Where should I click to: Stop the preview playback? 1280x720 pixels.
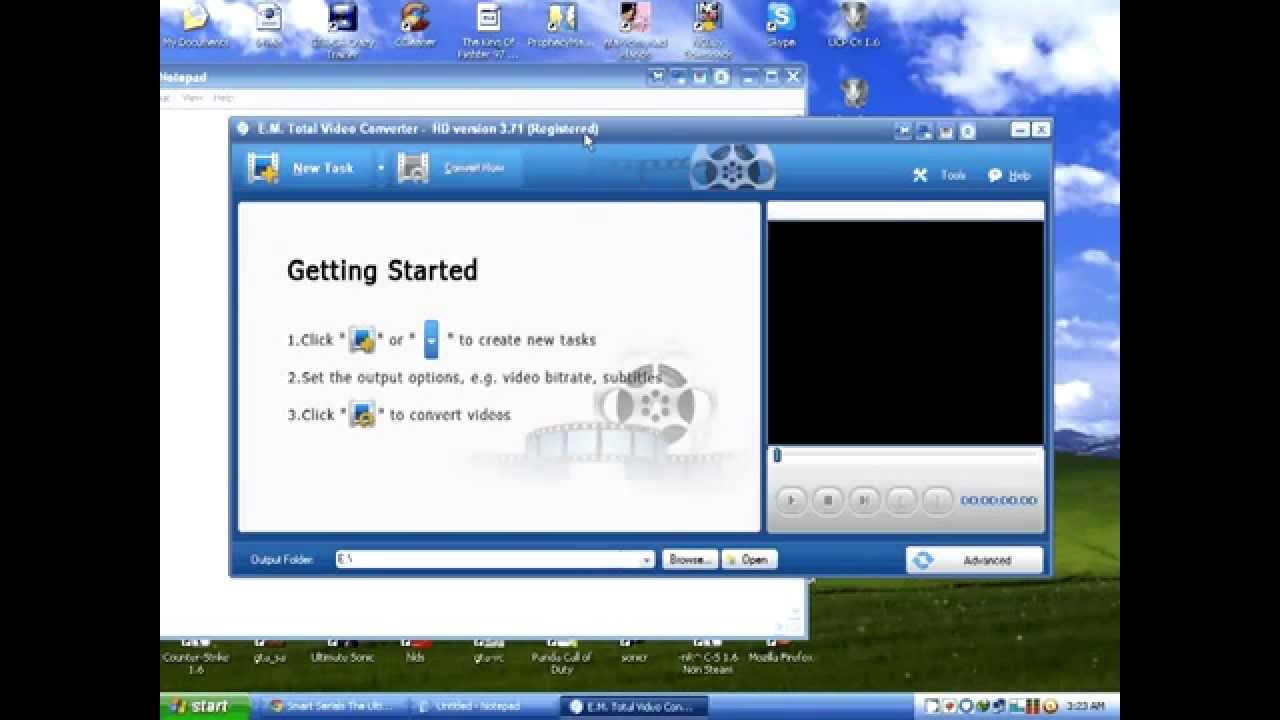[827, 500]
